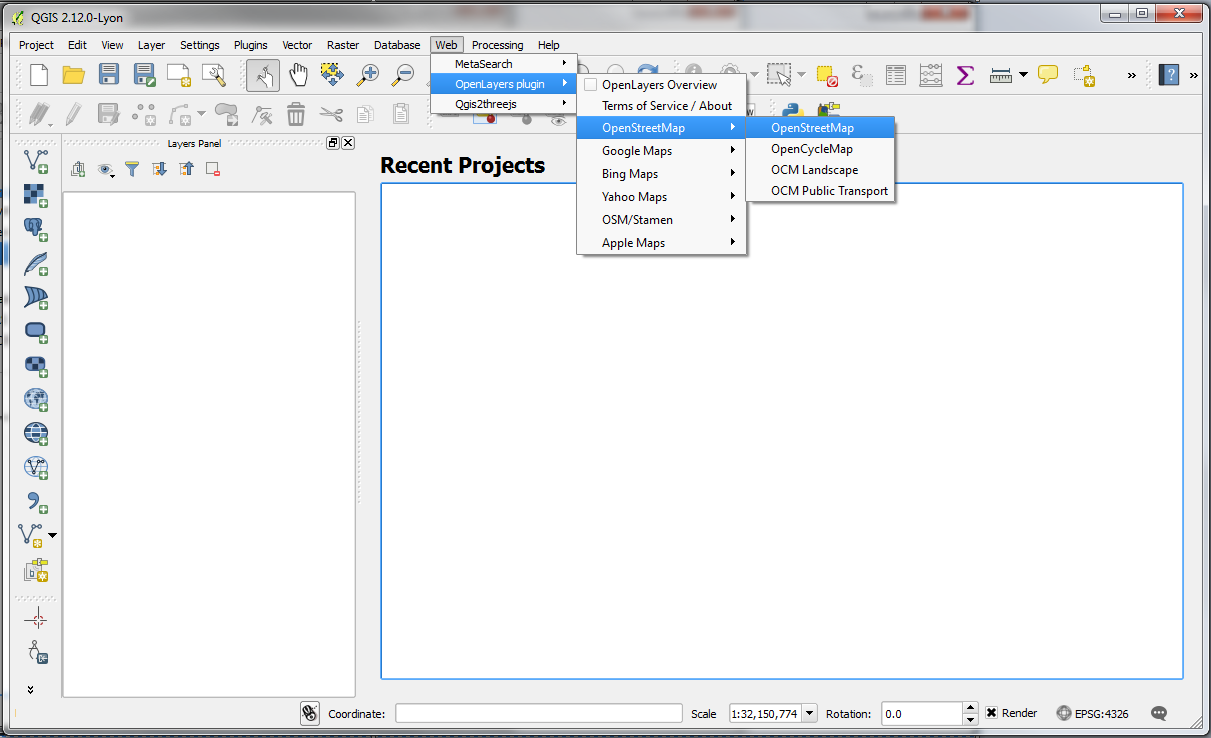Choose OpenCycleMap from the submenu
This screenshot has height=738, width=1211.
[x=811, y=149]
